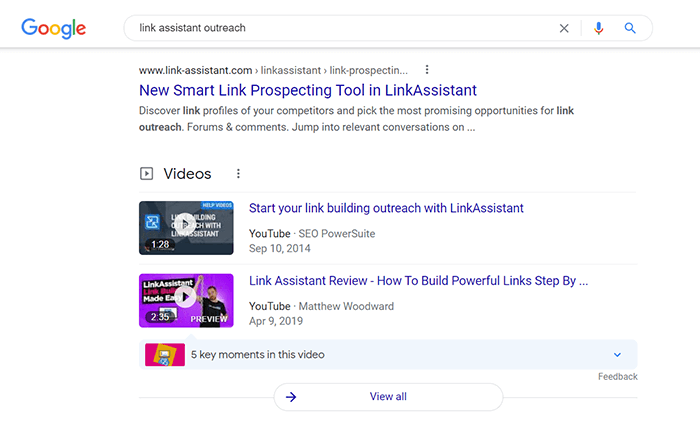
Task: Click the key moments preview thumbnail
Action: [x=165, y=355]
